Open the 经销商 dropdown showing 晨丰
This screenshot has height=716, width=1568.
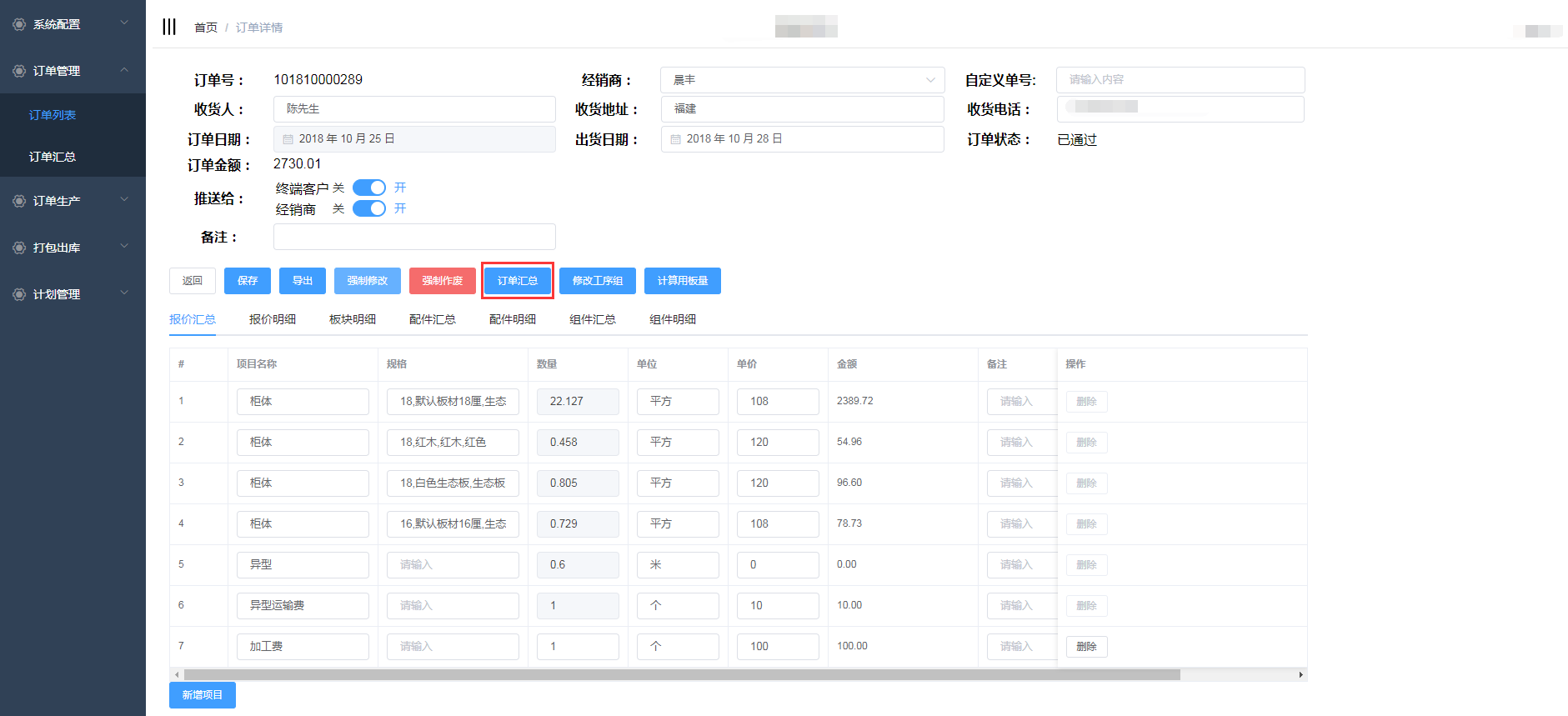point(801,80)
